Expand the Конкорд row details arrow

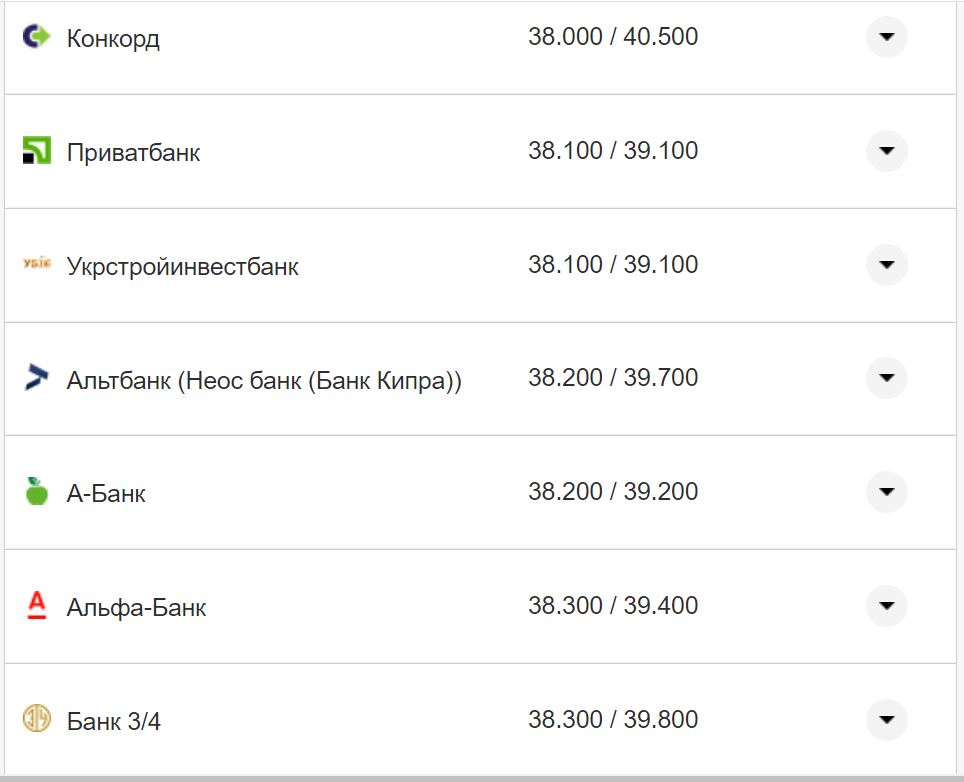pos(886,38)
